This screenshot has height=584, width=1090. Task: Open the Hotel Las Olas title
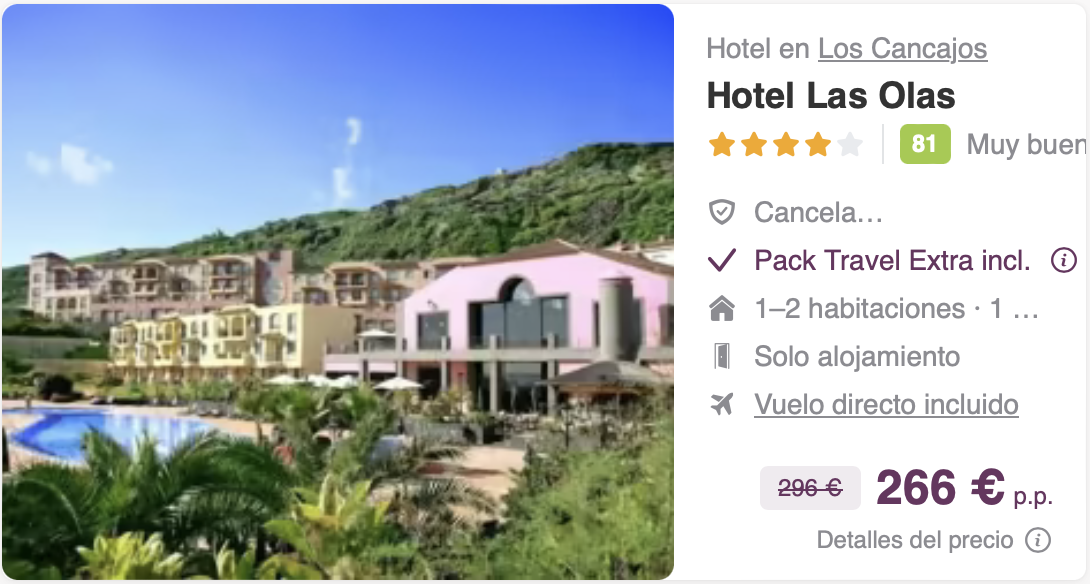(x=831, y=95)
